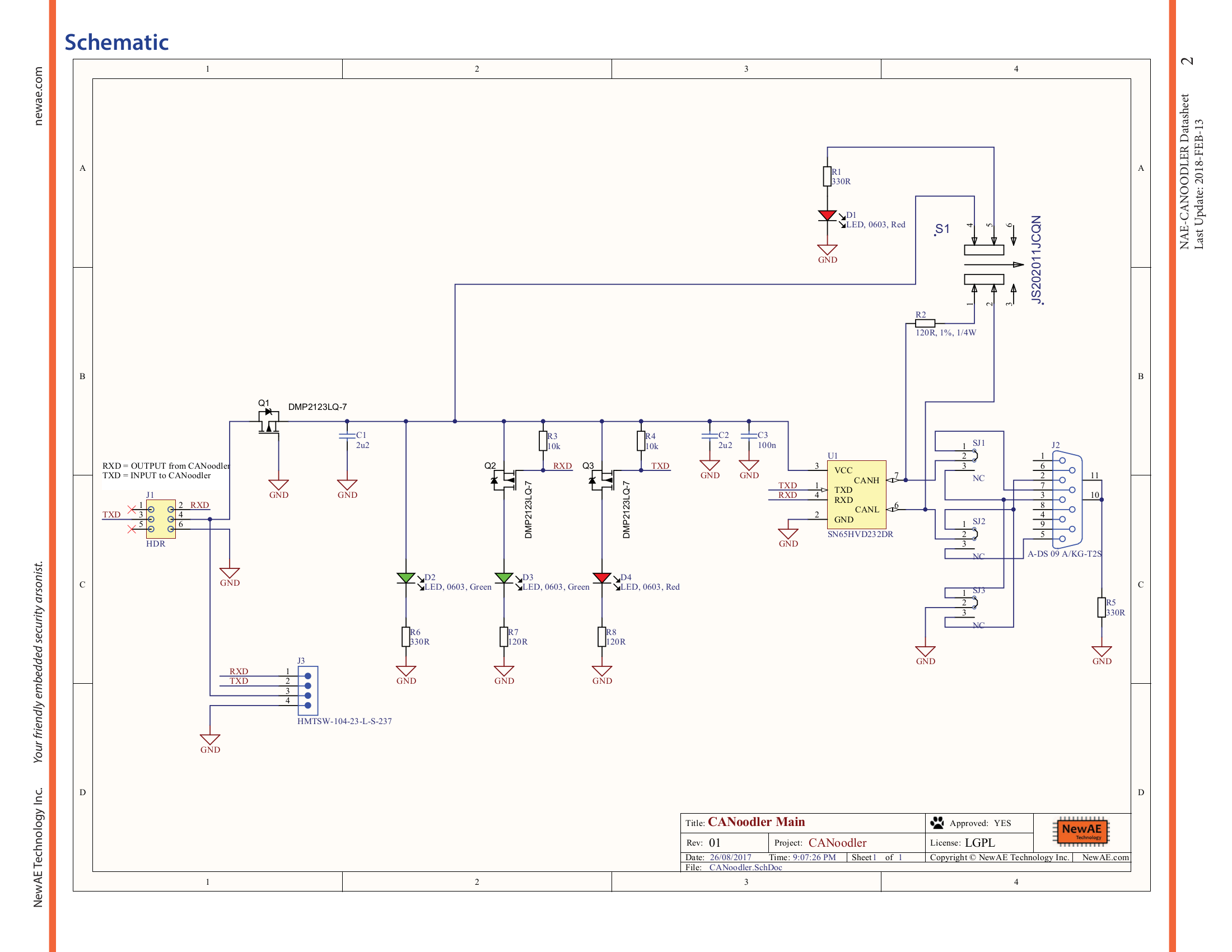This screenshot has width=1232, height=952.
Task: Select the R7 120R resistor symbol
Action: point(504,637)
